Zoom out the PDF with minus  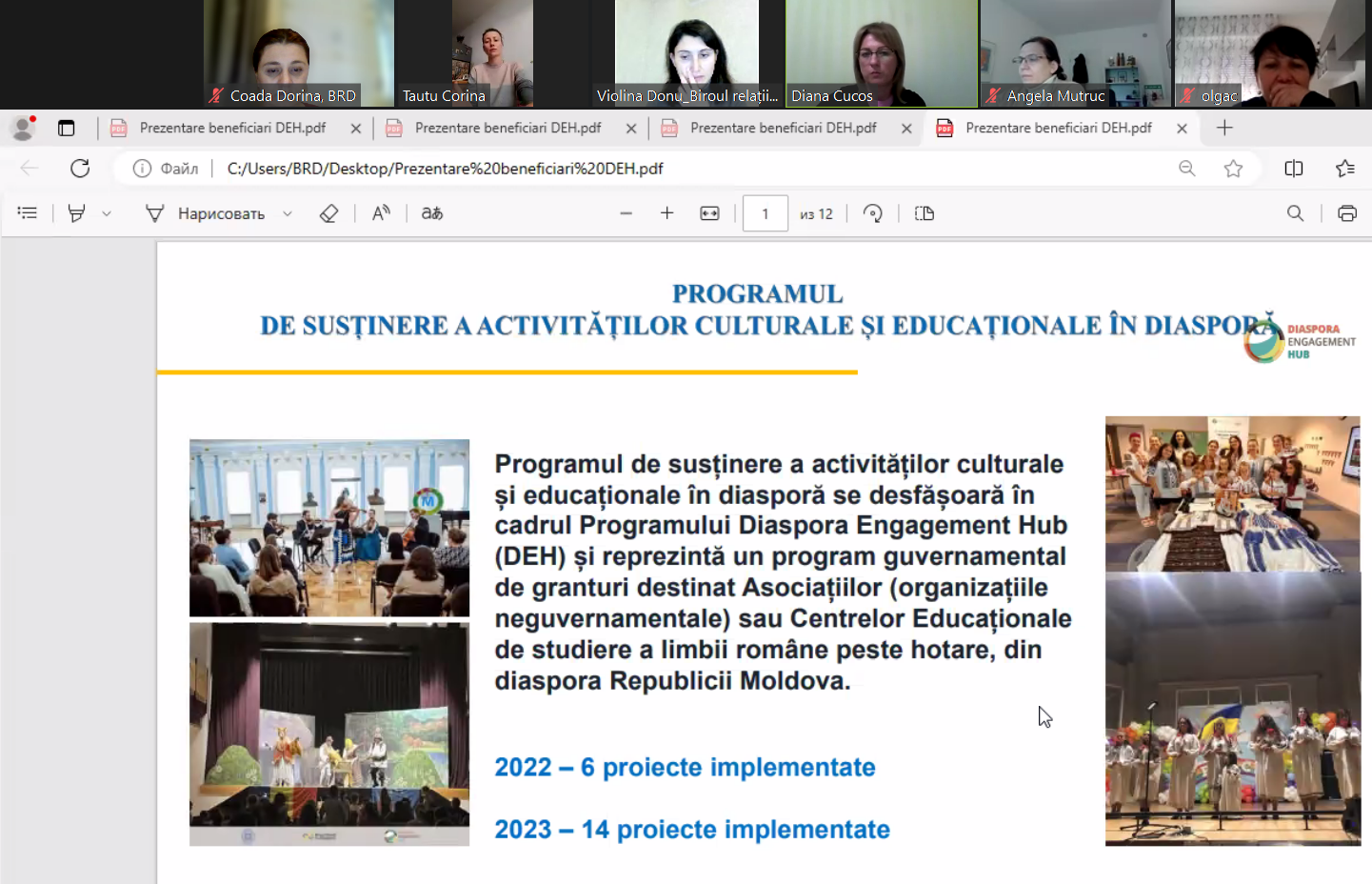coord(626,213)
